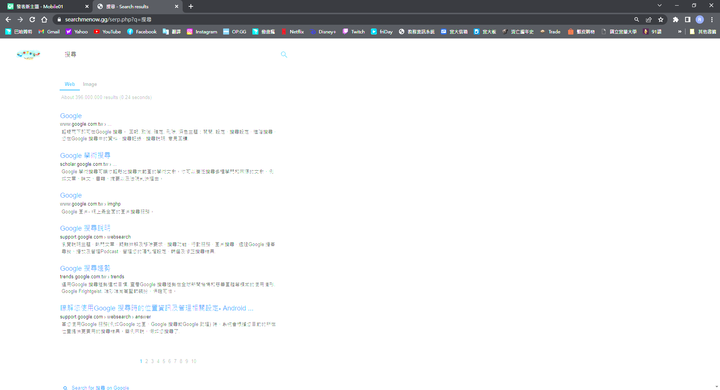Open the scholar.google.com result title link
The width and height of the screenshot is (720, 390).
tap(85, 155)
